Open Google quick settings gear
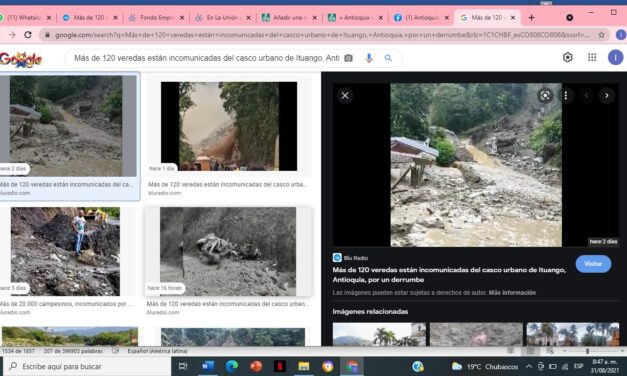627x376 pixels. [x=567, y=58]
